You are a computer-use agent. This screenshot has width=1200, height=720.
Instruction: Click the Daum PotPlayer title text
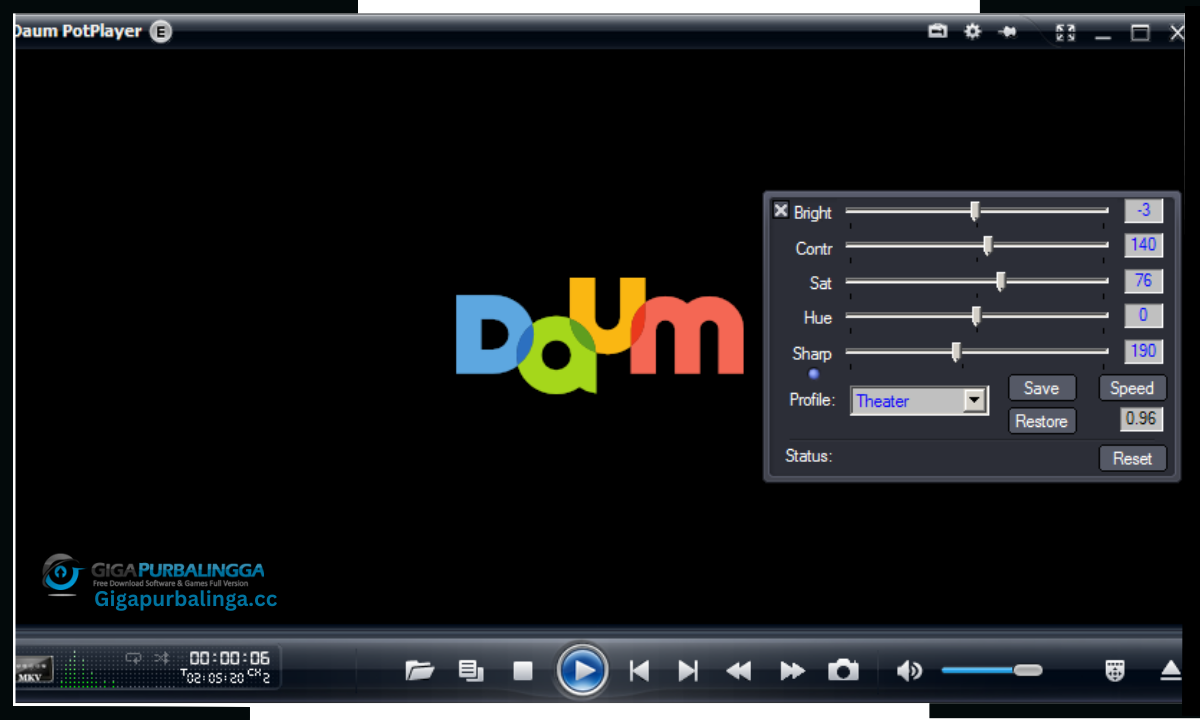(x=78, y=32)
